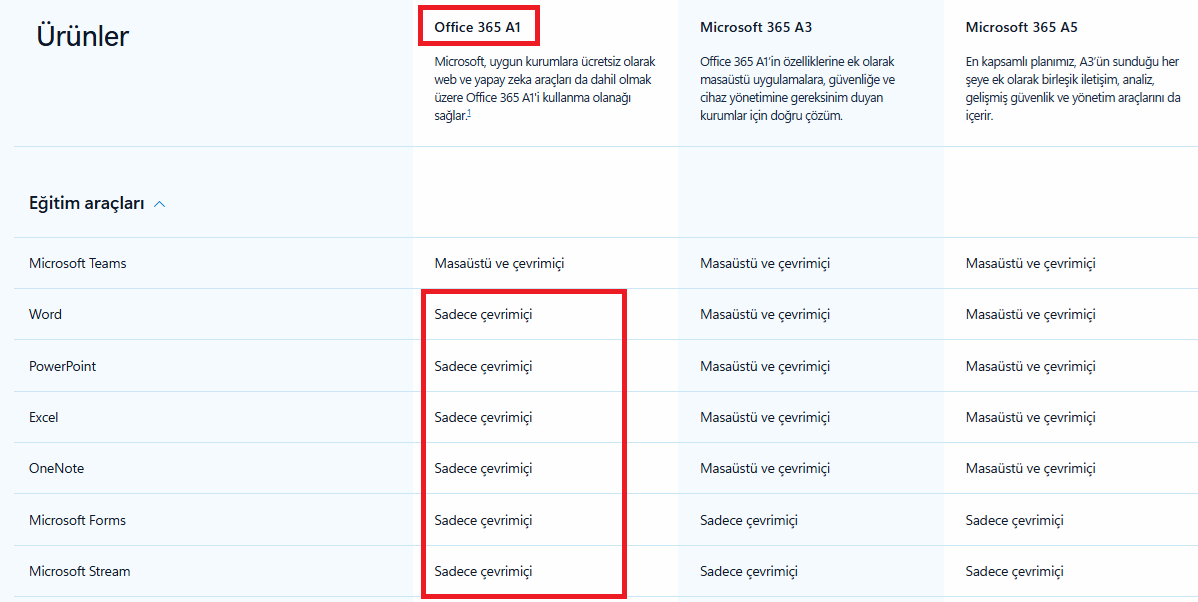Select the Office 365 A1 column header
The image size is (1198, 602).
479,28
